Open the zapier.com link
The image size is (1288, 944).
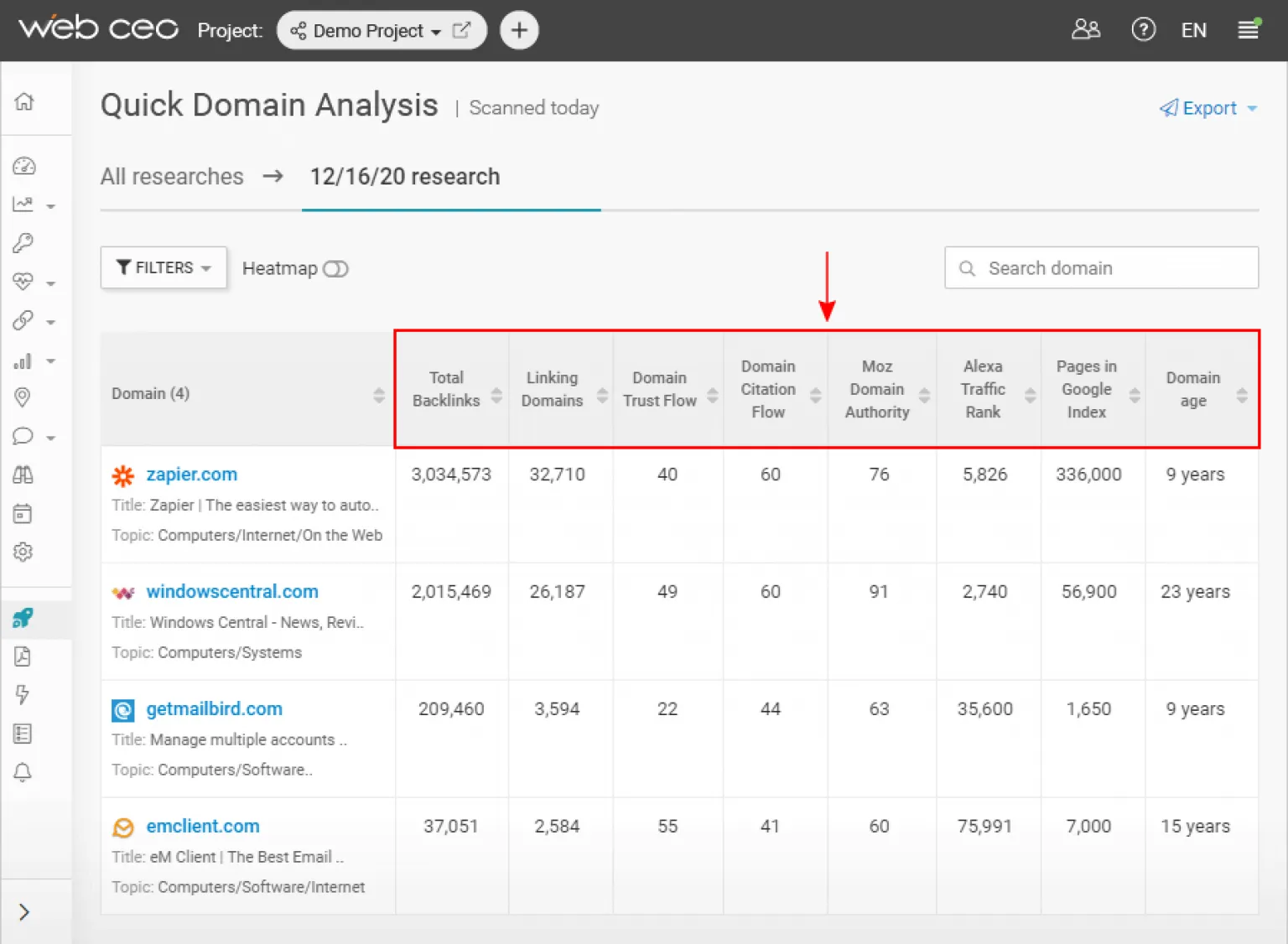[x=192, y=475]
